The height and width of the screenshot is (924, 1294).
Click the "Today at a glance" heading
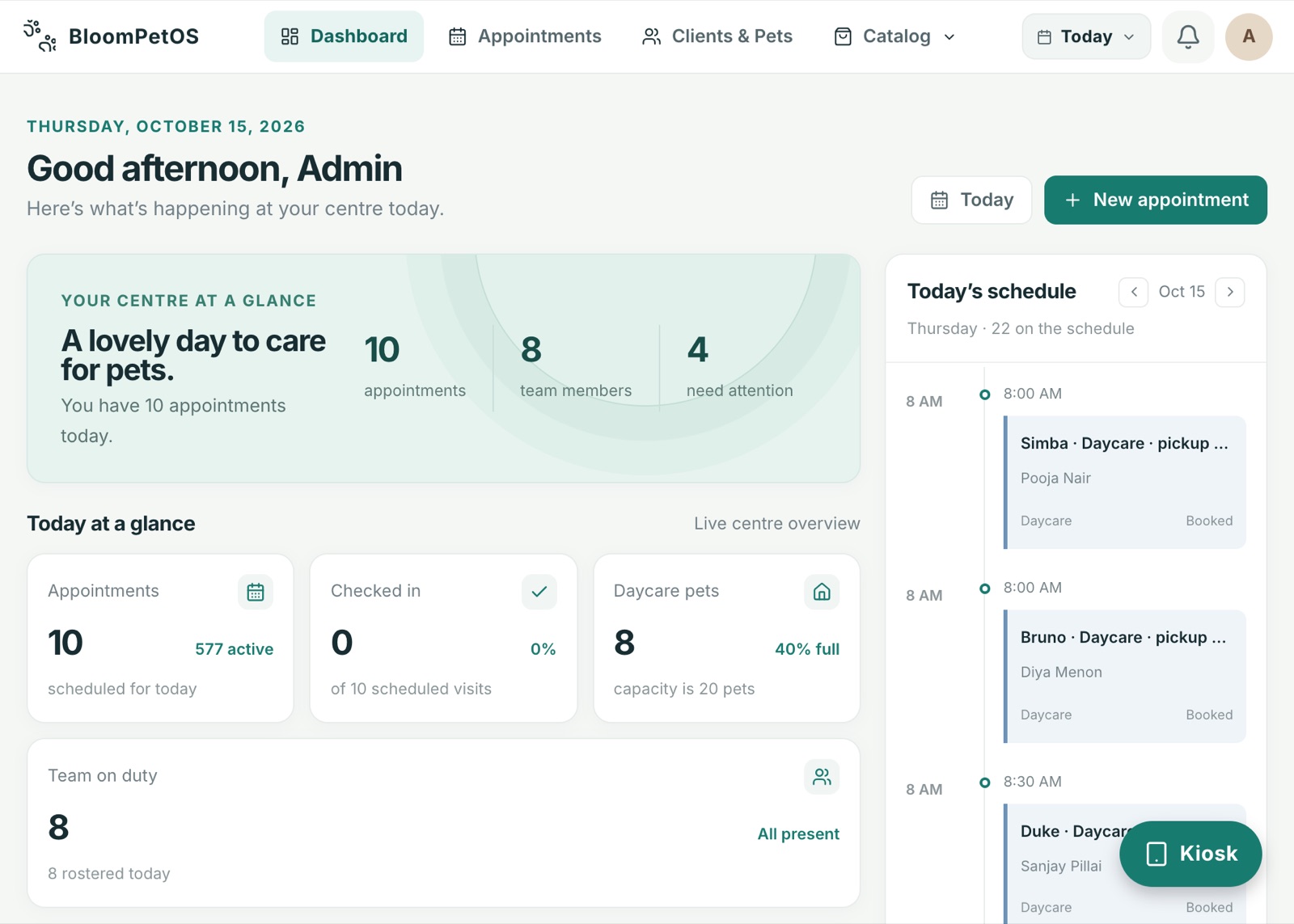point(111,524)
